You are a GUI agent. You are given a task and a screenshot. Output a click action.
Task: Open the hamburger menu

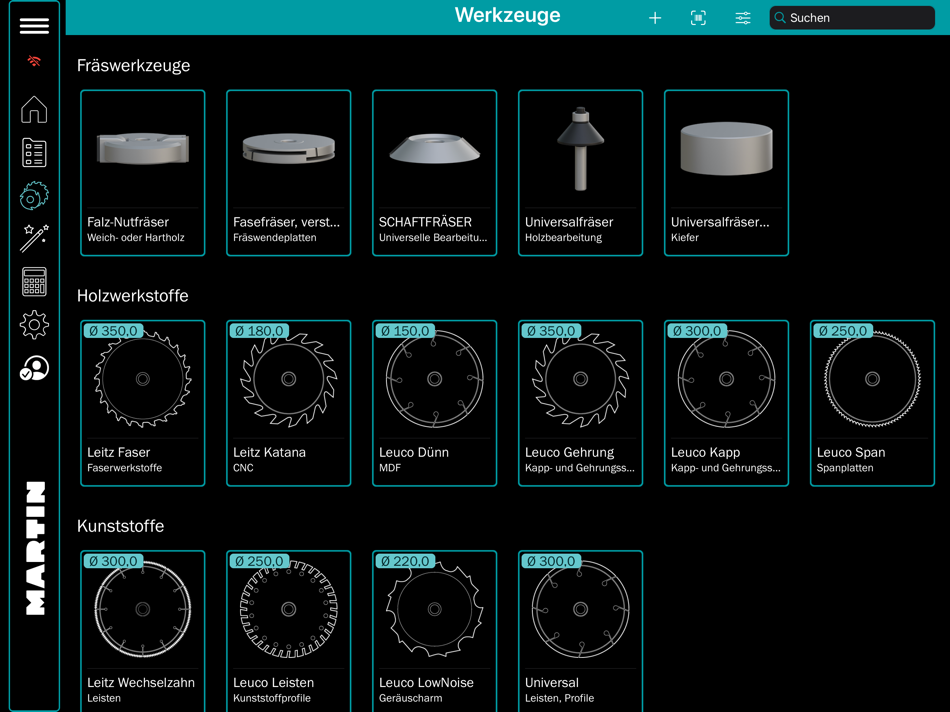[34, 25]
